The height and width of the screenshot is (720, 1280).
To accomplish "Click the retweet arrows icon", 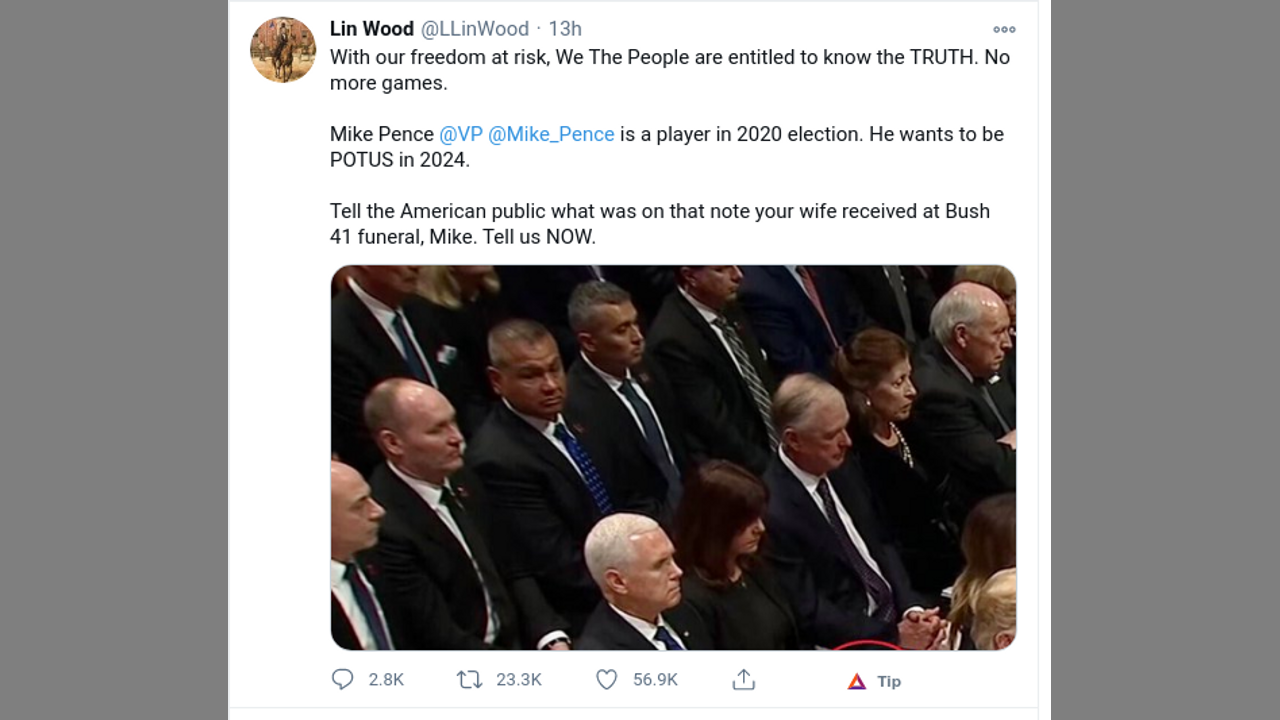I will point(469,680).
